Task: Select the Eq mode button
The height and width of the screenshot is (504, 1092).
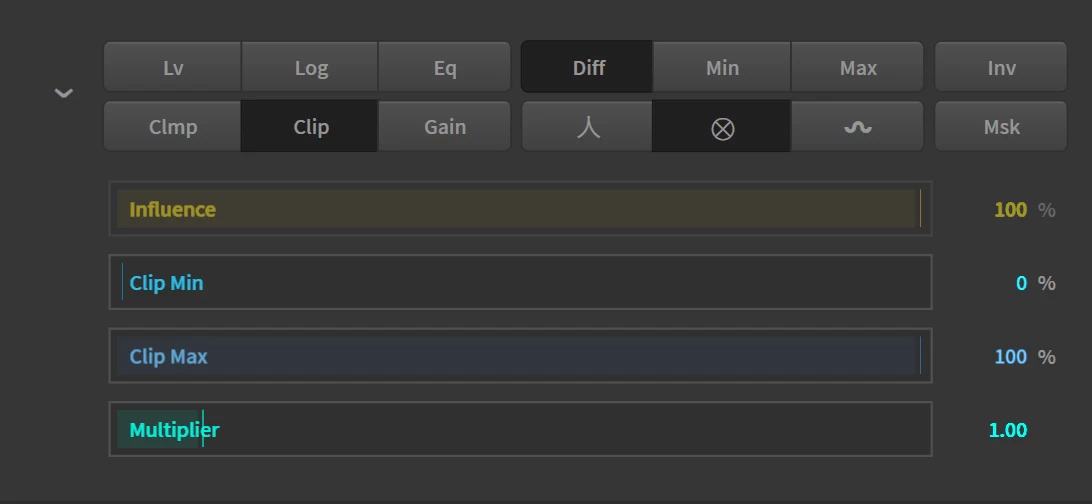Action: [x=444, y=67]
